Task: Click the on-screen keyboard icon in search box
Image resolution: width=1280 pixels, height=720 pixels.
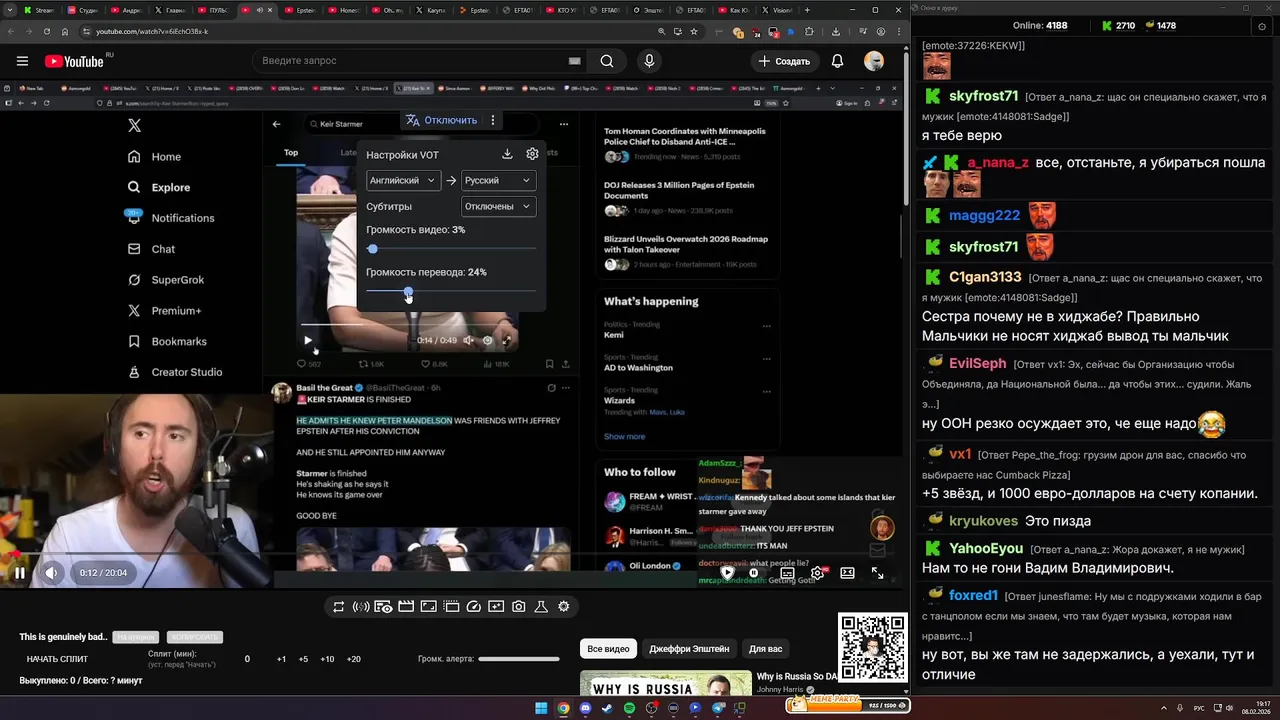Action: click(x=574, y=61)
